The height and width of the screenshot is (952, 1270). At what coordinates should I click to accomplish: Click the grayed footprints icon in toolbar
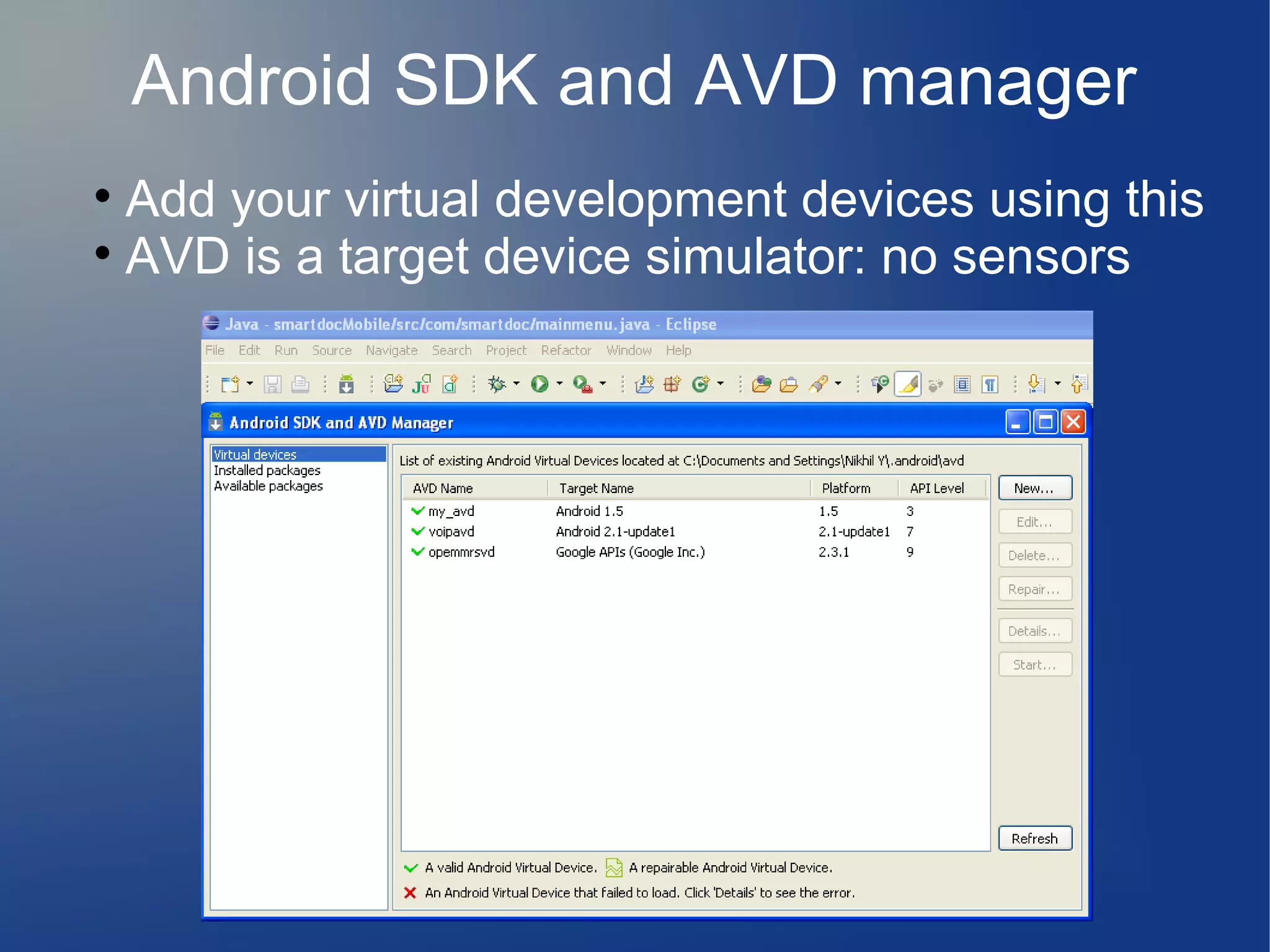(x=935, y=385)
